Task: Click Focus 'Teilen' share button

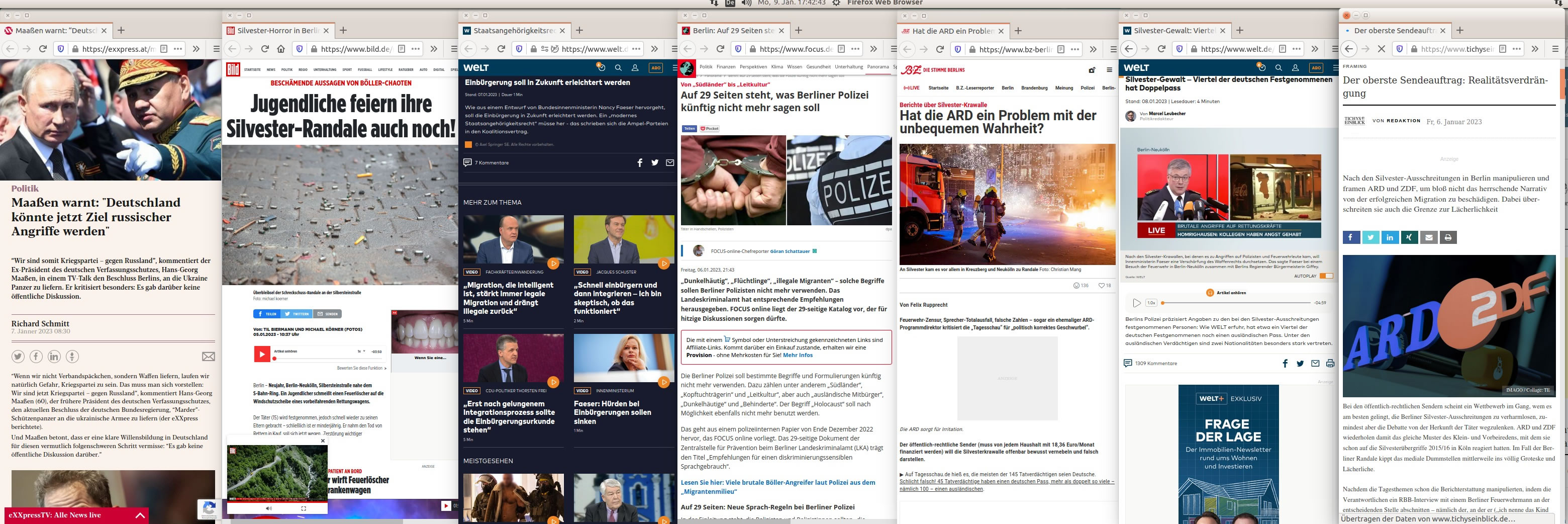Action: tap(689, 129)
